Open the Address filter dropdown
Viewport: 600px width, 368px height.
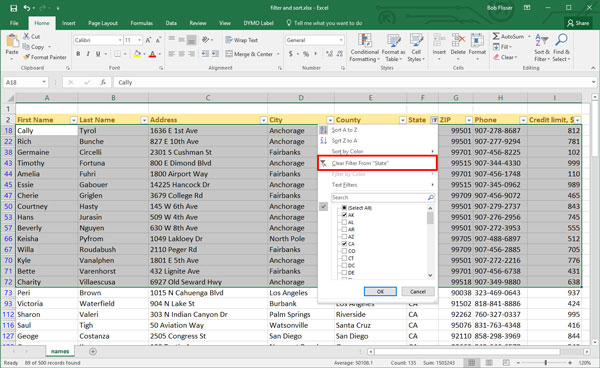[x=263, y=120]
